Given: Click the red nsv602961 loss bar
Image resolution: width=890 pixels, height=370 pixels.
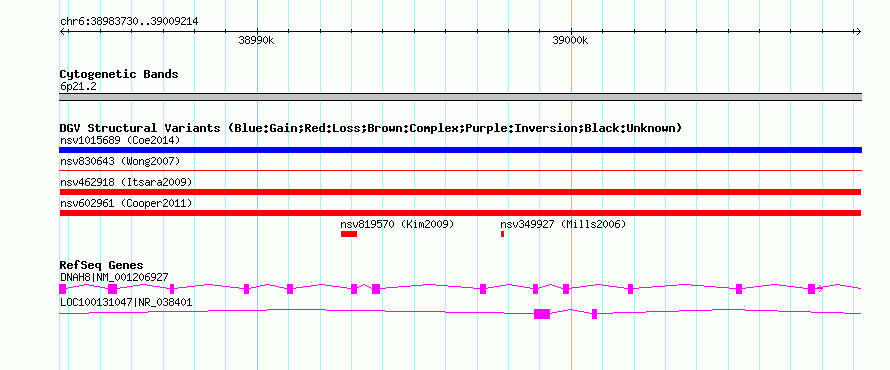Looking at the screenshot, I should (460, 213).
